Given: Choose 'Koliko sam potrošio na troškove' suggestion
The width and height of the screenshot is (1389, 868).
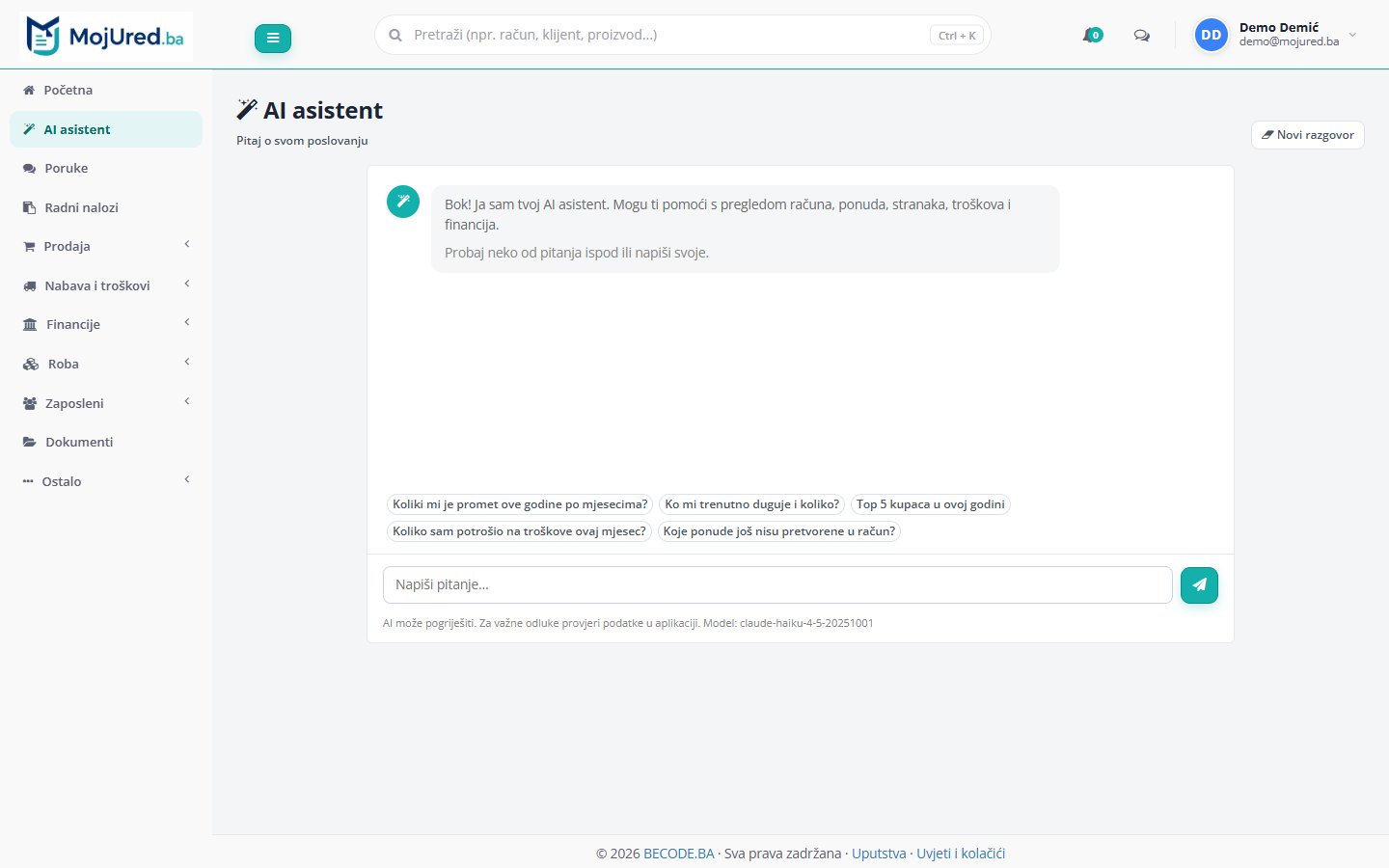Looking at the screenshot, I should tap(519, 531).
